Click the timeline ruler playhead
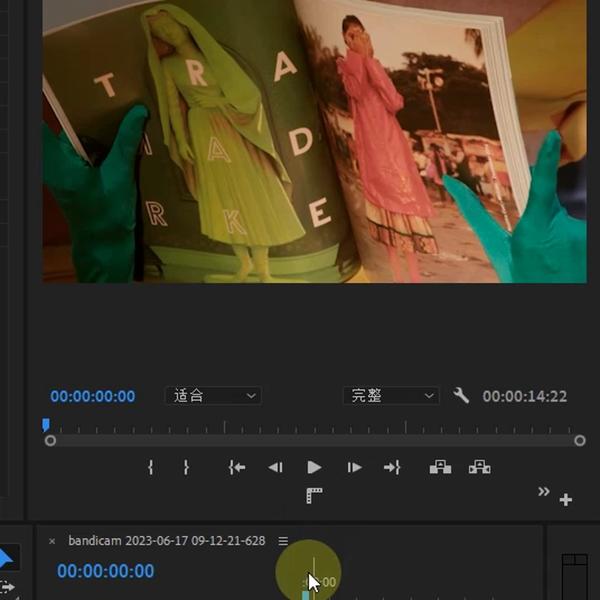 [306, 595]
